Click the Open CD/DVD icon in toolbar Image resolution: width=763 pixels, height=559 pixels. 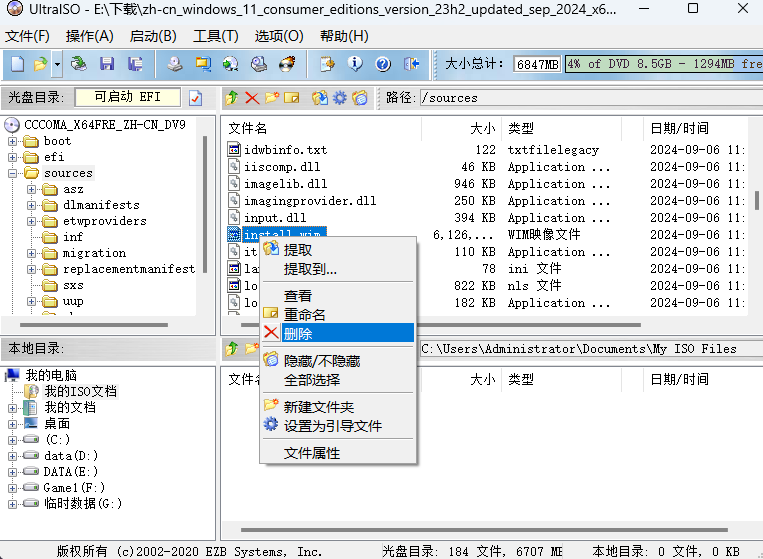point(78,64)
